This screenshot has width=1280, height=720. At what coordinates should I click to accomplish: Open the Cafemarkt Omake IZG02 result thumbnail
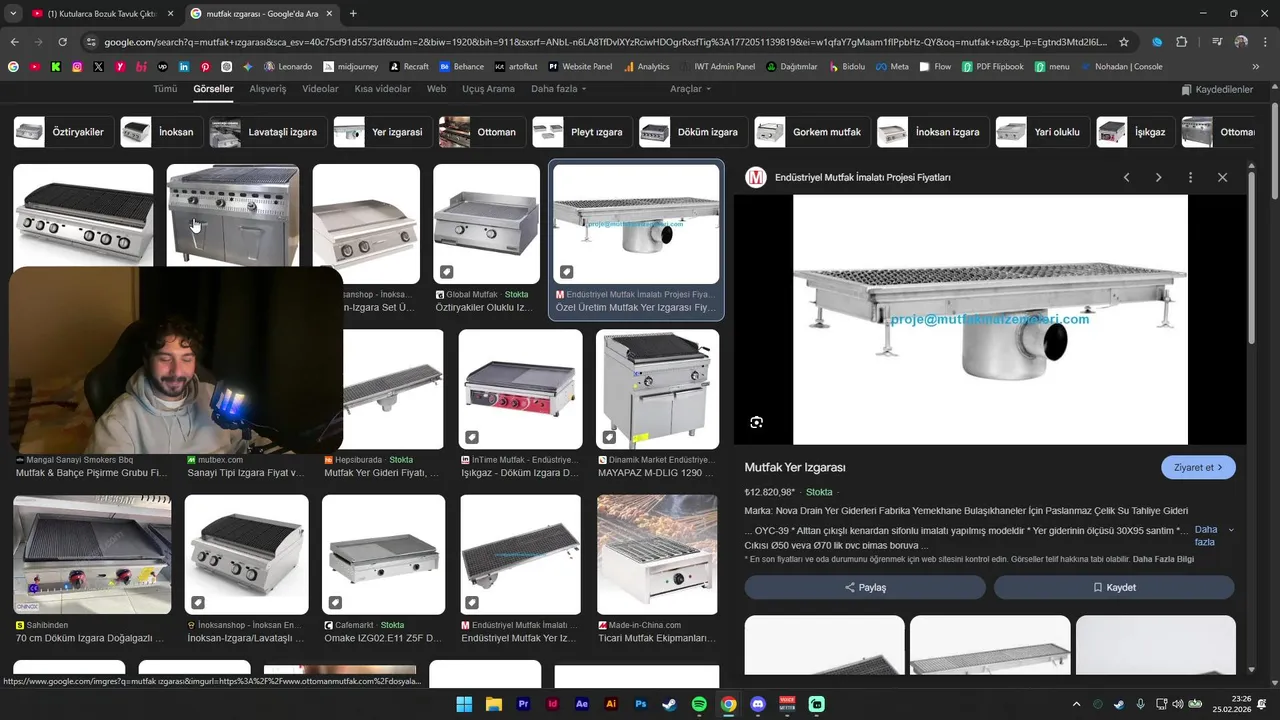click(x=383, y=555)
